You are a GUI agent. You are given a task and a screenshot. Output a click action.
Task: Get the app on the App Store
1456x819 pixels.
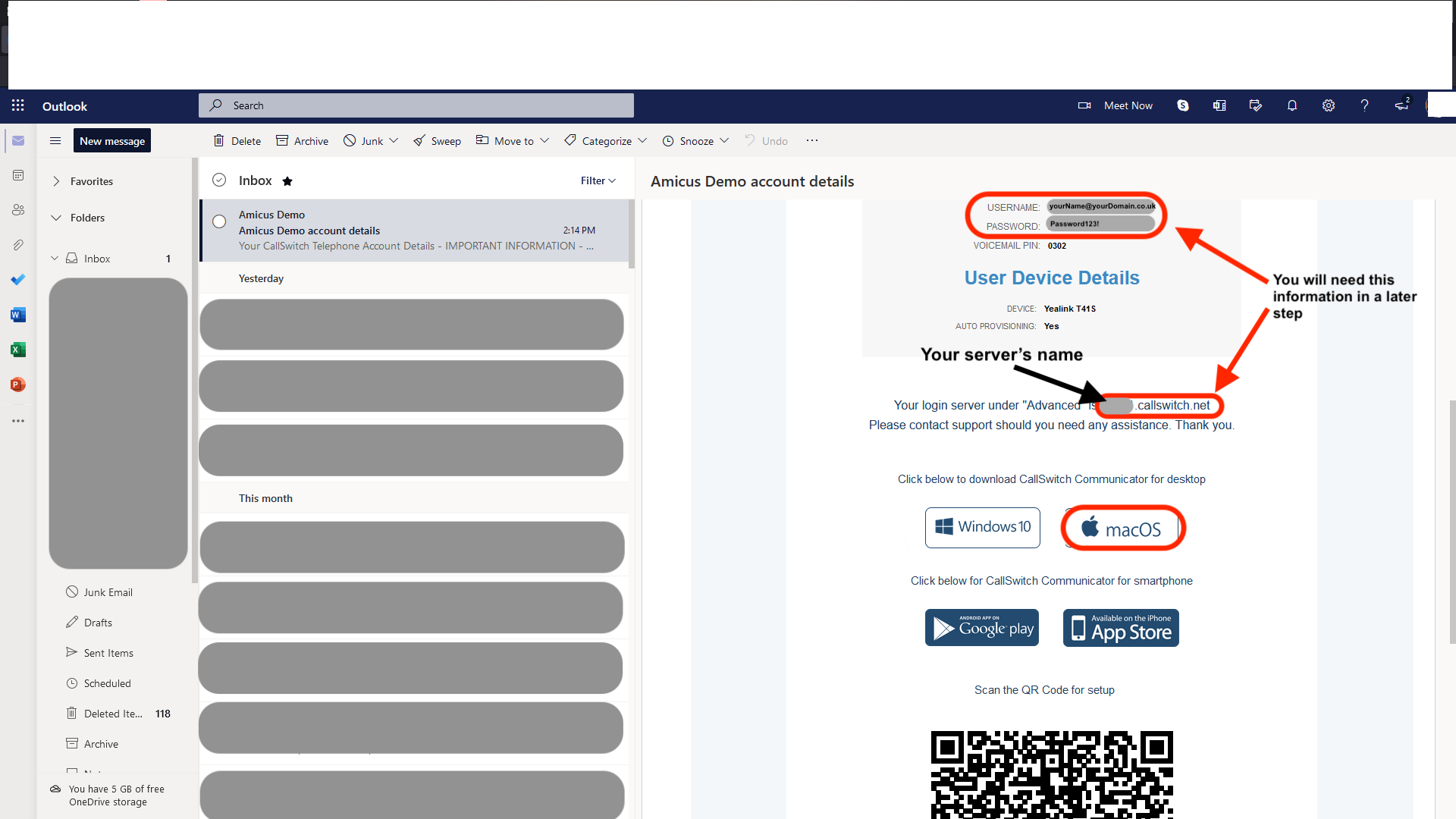[1121, 628]
